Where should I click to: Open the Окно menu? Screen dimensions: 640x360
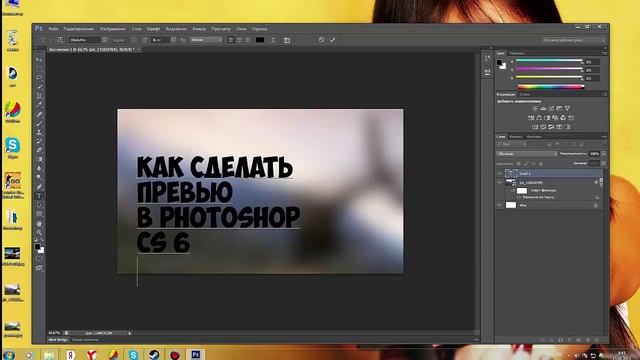point(241,29)
